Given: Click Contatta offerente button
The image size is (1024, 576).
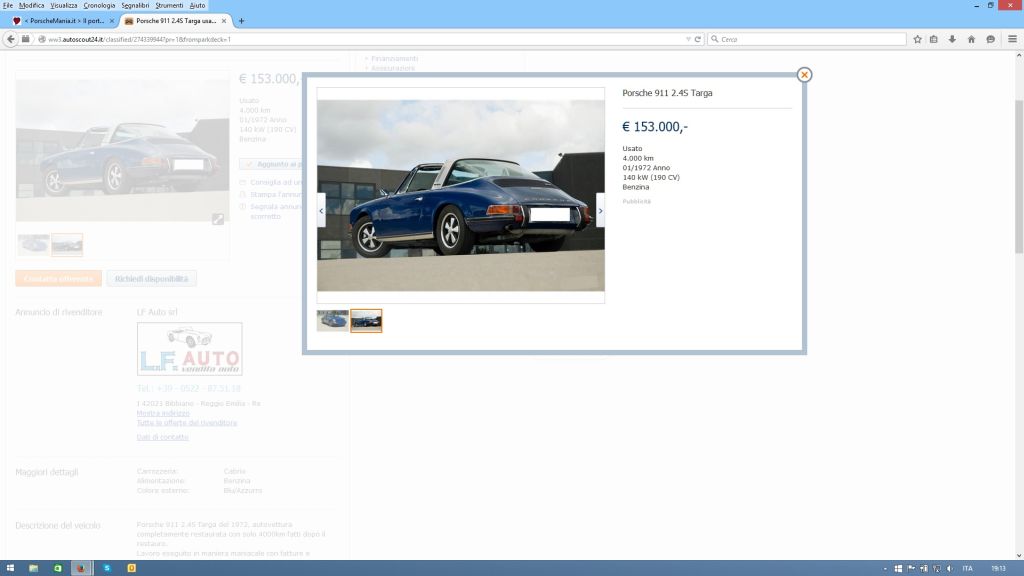Looking at the screenshot, I should [59, 279].
